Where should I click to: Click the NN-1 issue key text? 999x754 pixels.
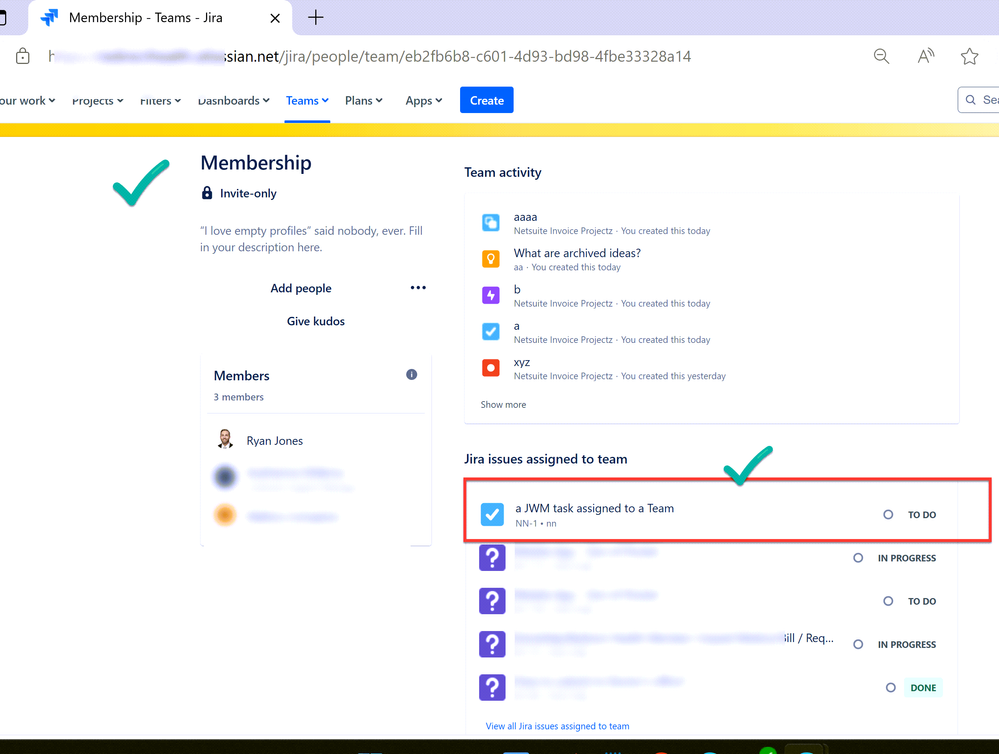[526, 523]
